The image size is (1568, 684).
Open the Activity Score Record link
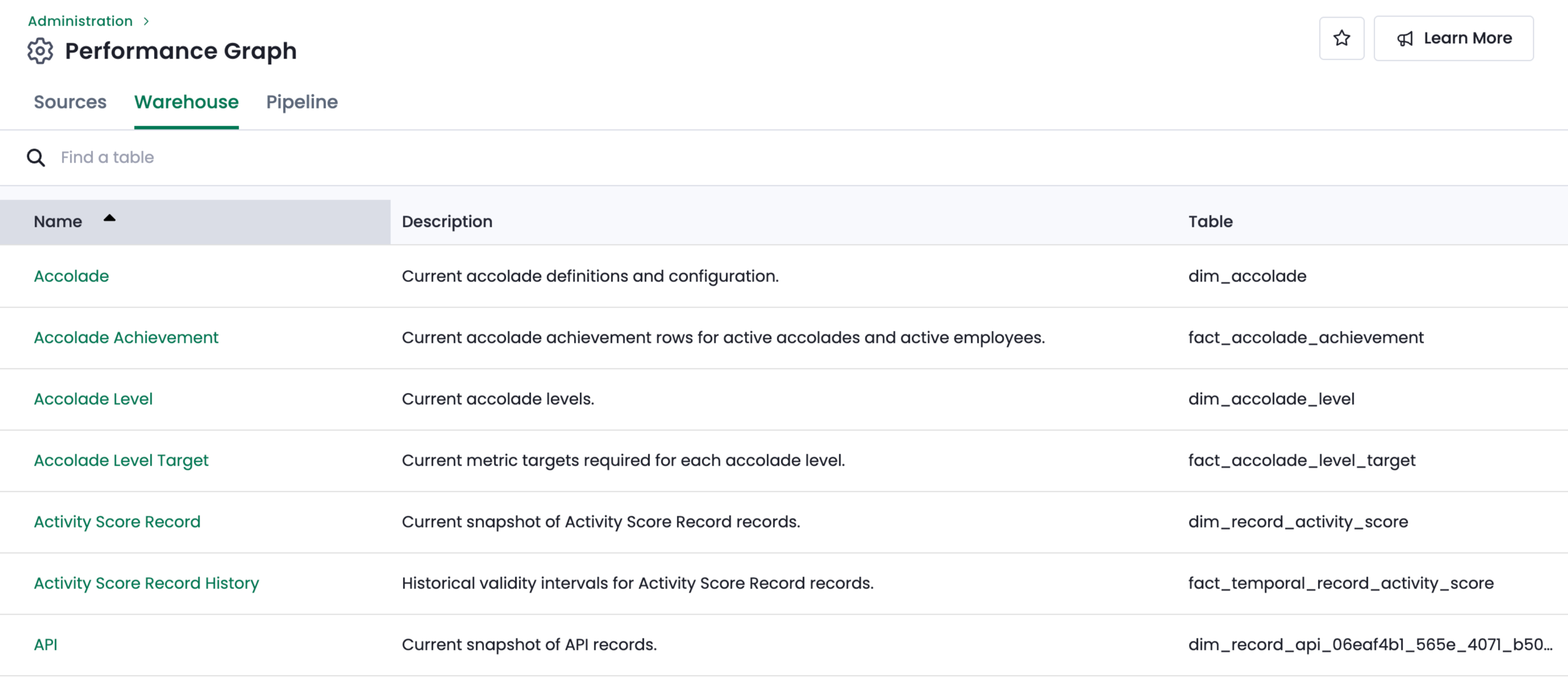[117, 522]
